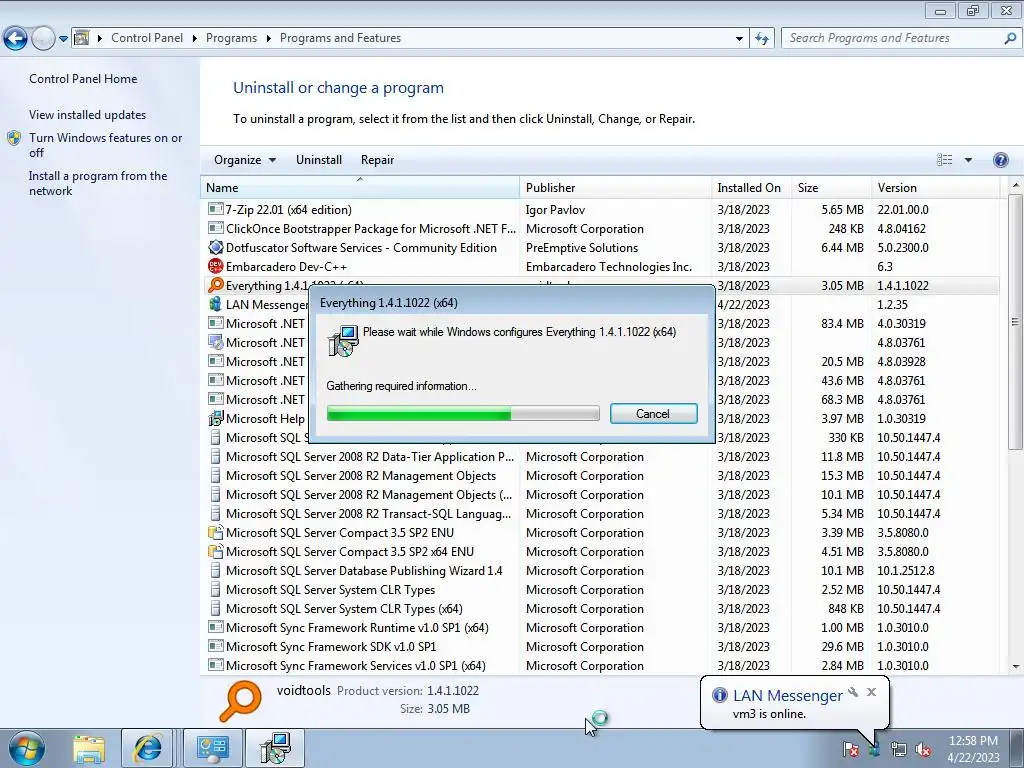
Task: Click the network tray icon
Action: tap(899, 749)
